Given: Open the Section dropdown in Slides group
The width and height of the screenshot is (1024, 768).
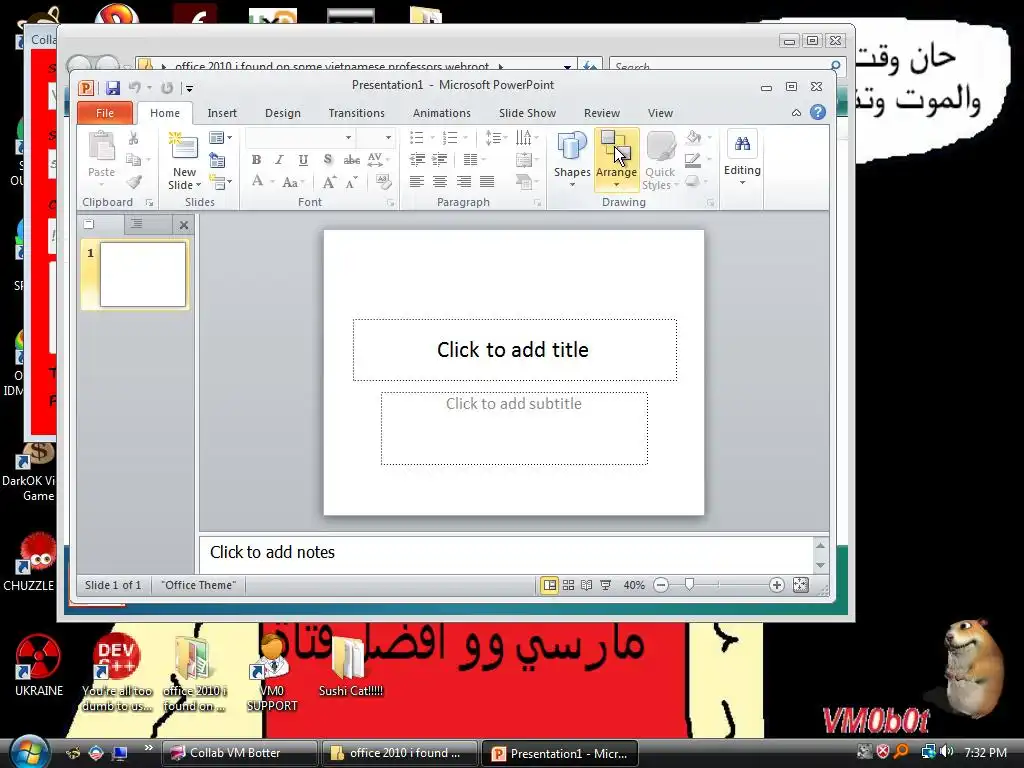Looking at the screenshot, I should (221, 182).
